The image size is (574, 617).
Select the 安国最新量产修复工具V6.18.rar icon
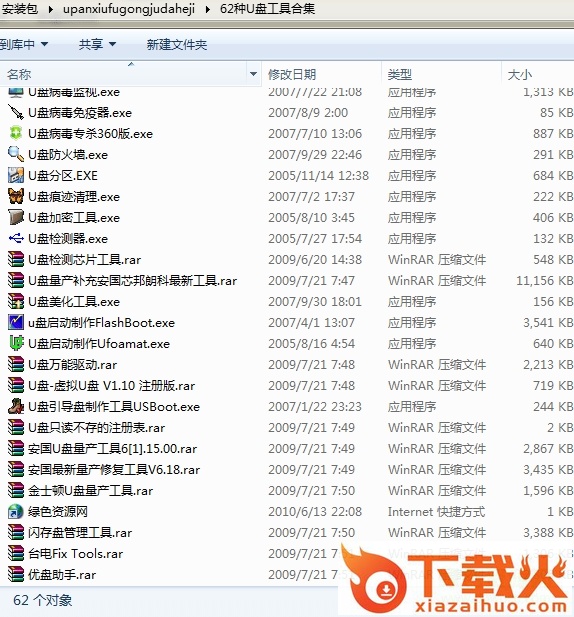point(16,469)
